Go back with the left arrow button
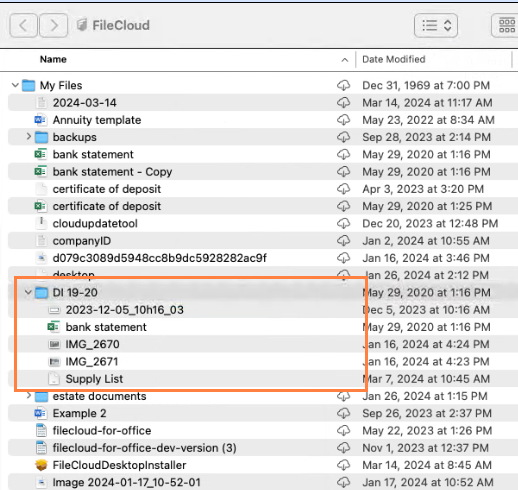518x490 pixels. tap(23, 25)
